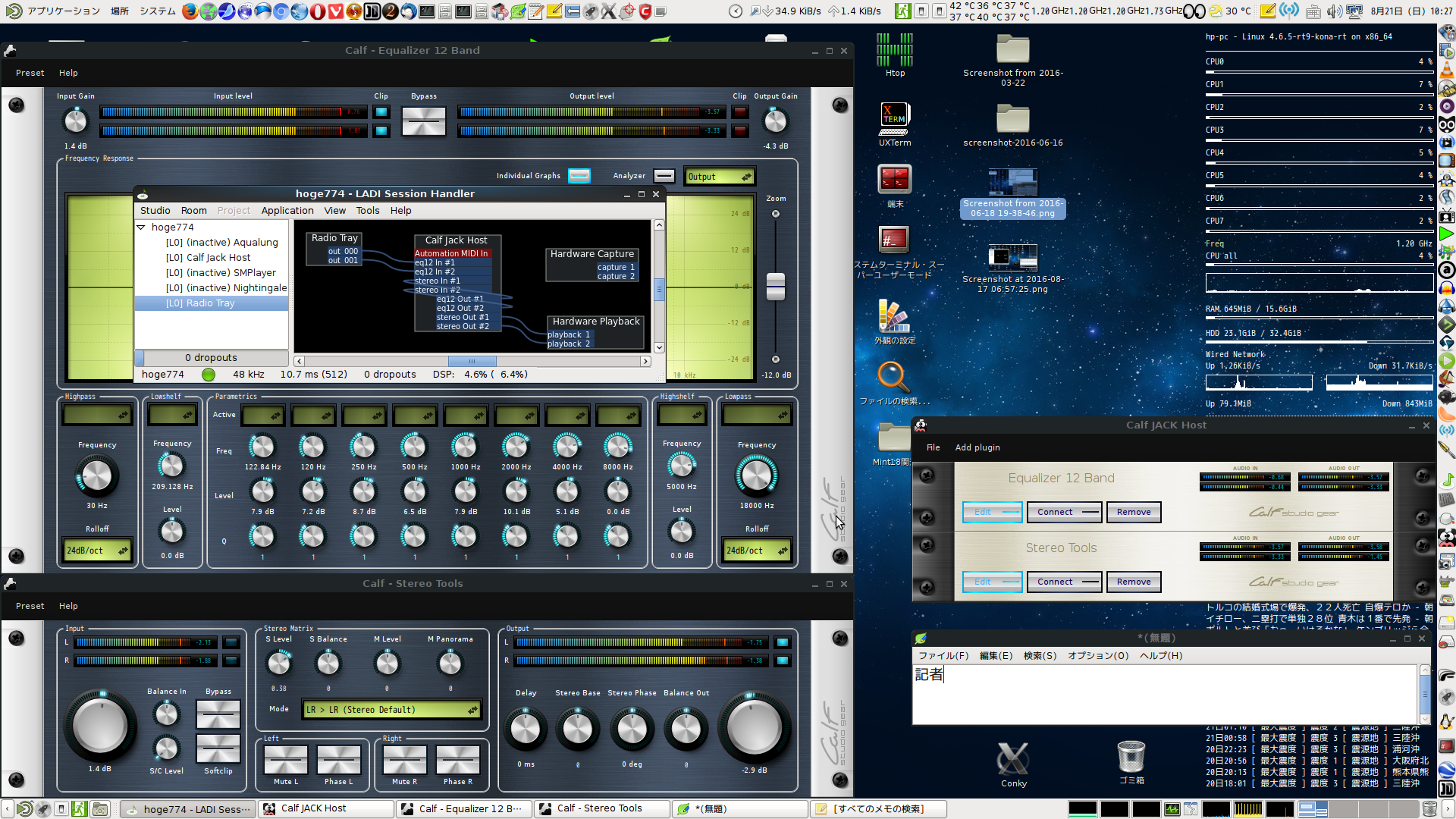This screenshot has height=819, width=1456.
Task: Open the Htop desktop icon
Action: point(895,55)
